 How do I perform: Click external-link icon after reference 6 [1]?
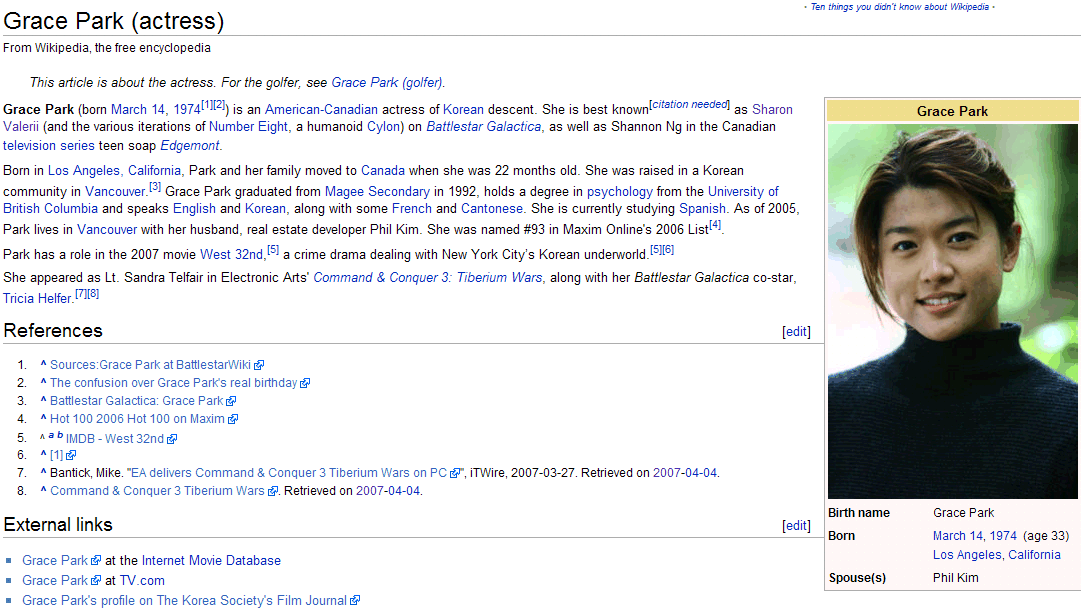click(x=71, y=456)
